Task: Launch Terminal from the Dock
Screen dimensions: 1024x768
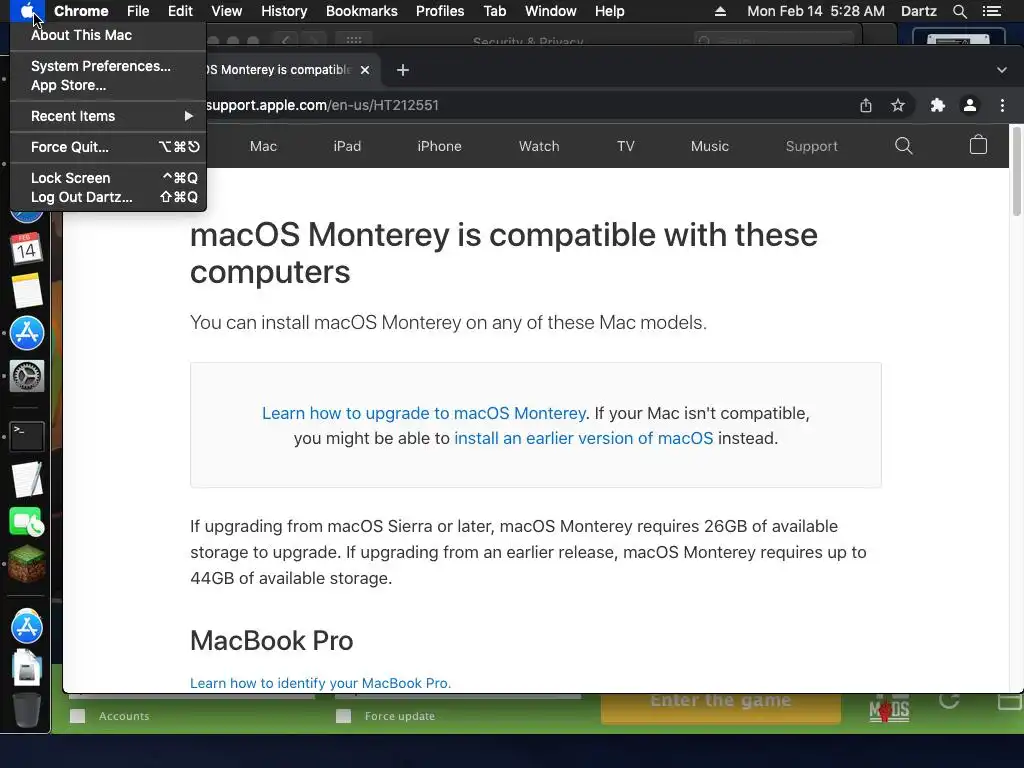Action: tap(27, 436)
